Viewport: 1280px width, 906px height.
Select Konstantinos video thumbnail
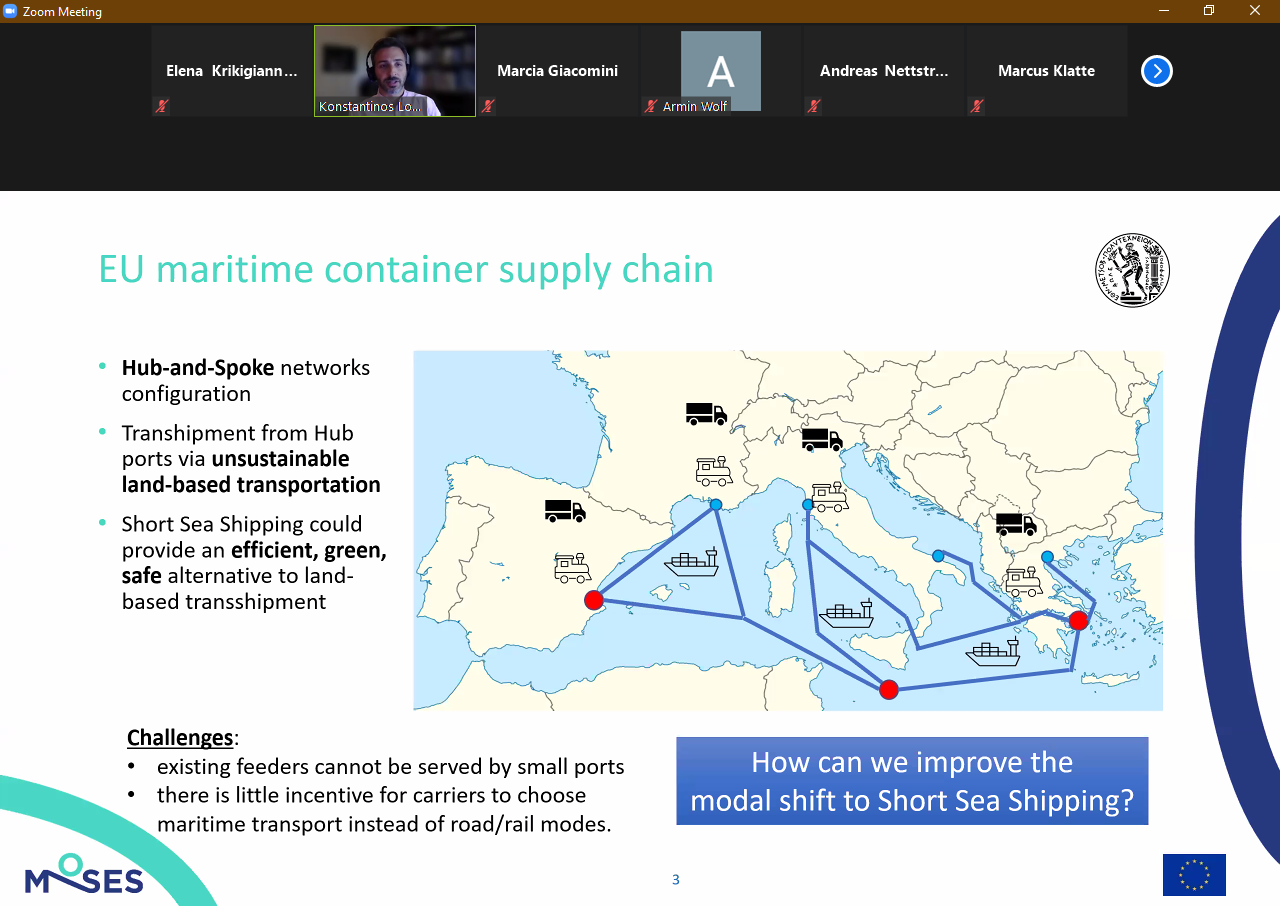coord(395,71)
